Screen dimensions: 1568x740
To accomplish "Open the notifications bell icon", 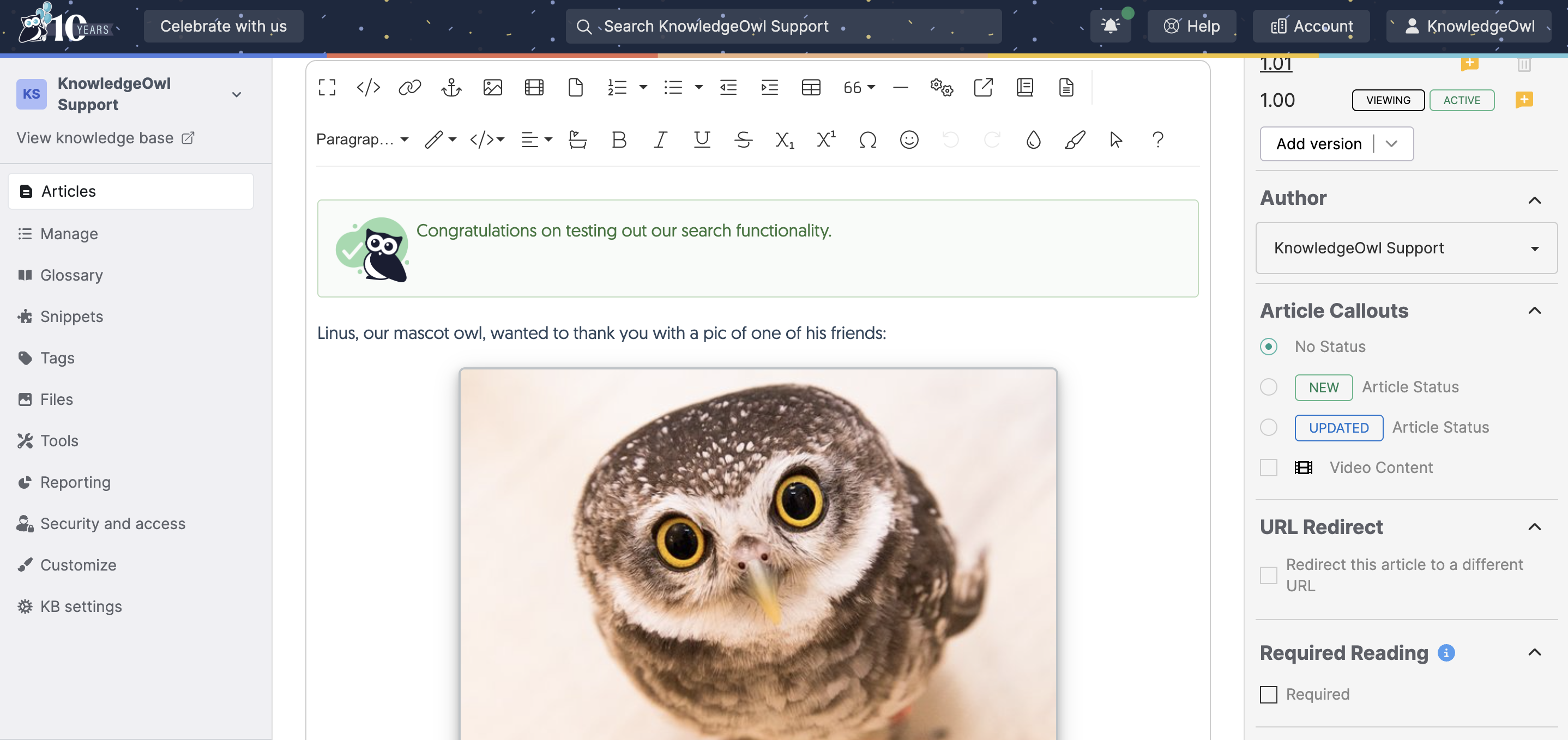I will point(1110,26).
